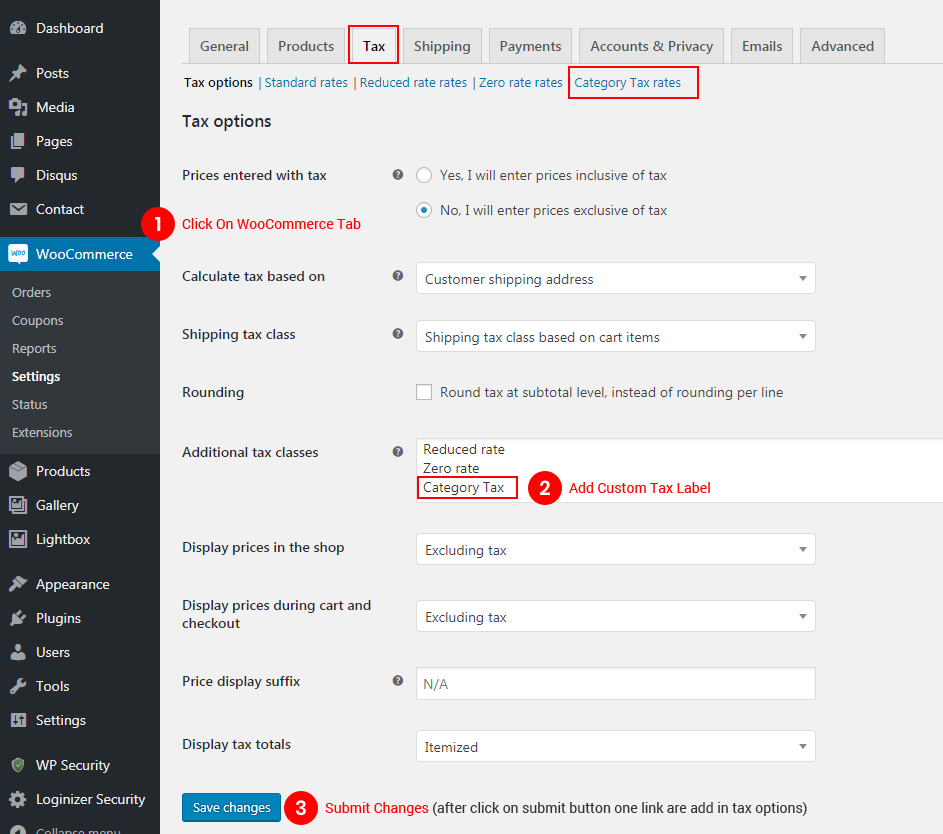Select the Tax settings tab

pyautogui.click(x=373, y=46)
